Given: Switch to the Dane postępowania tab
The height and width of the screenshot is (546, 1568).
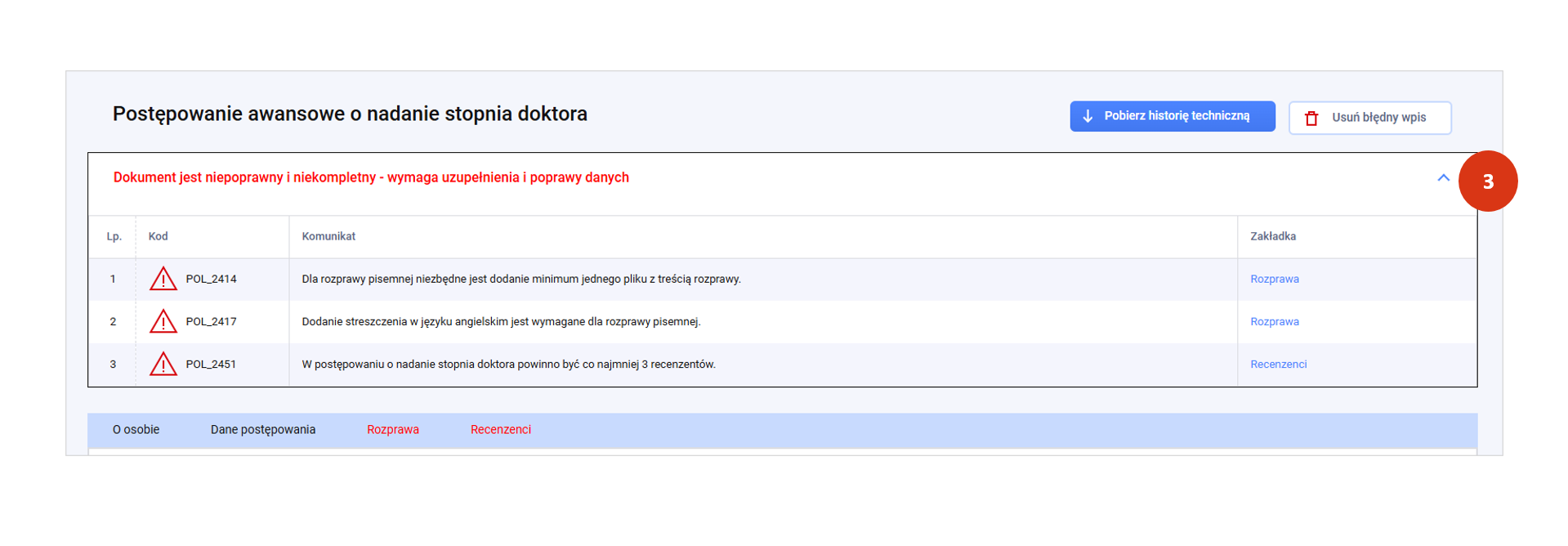Looking at the screenshot, I should click(x=262, y=430).
